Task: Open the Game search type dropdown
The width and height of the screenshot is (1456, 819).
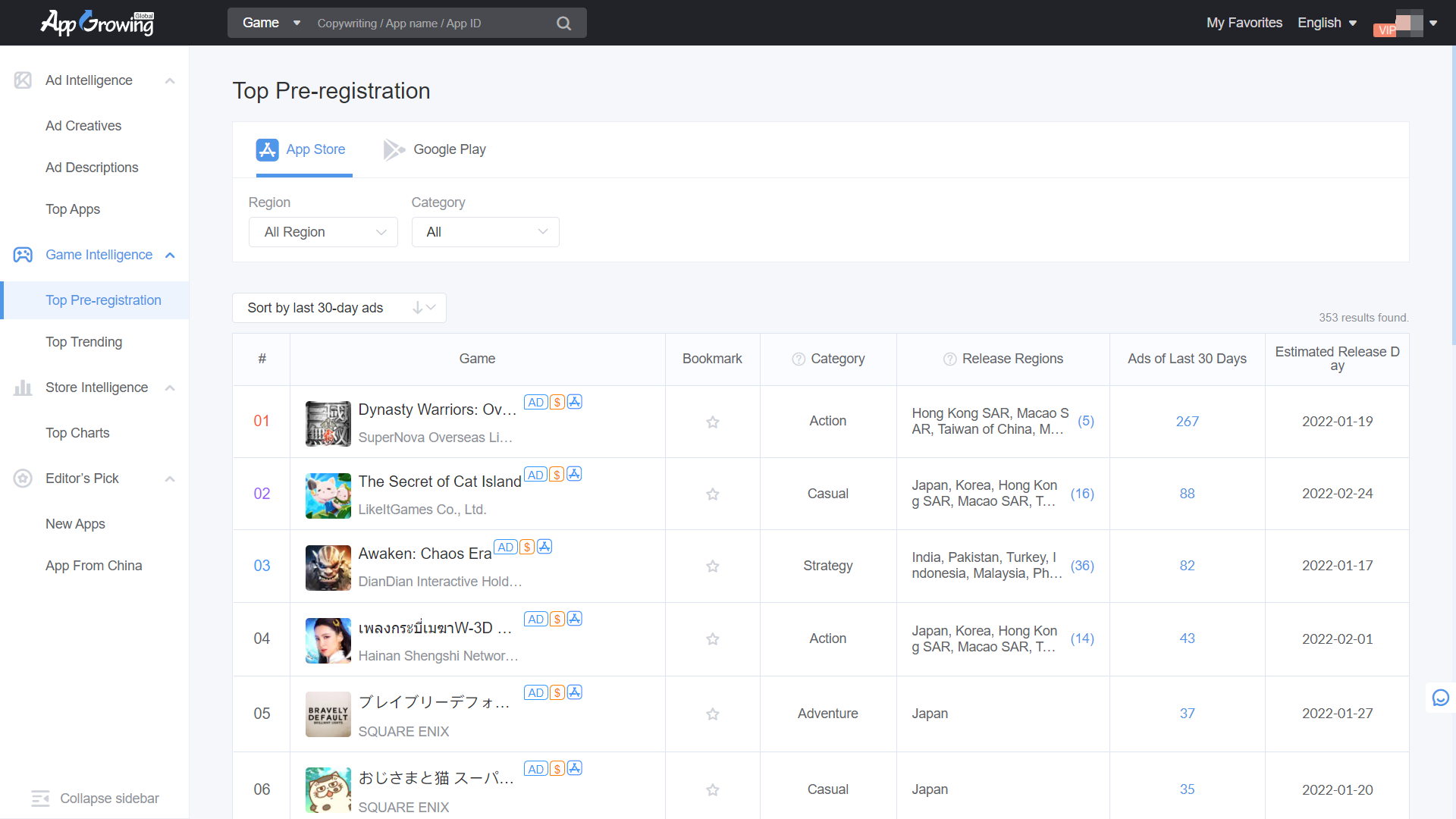Action: coord(271,24)
